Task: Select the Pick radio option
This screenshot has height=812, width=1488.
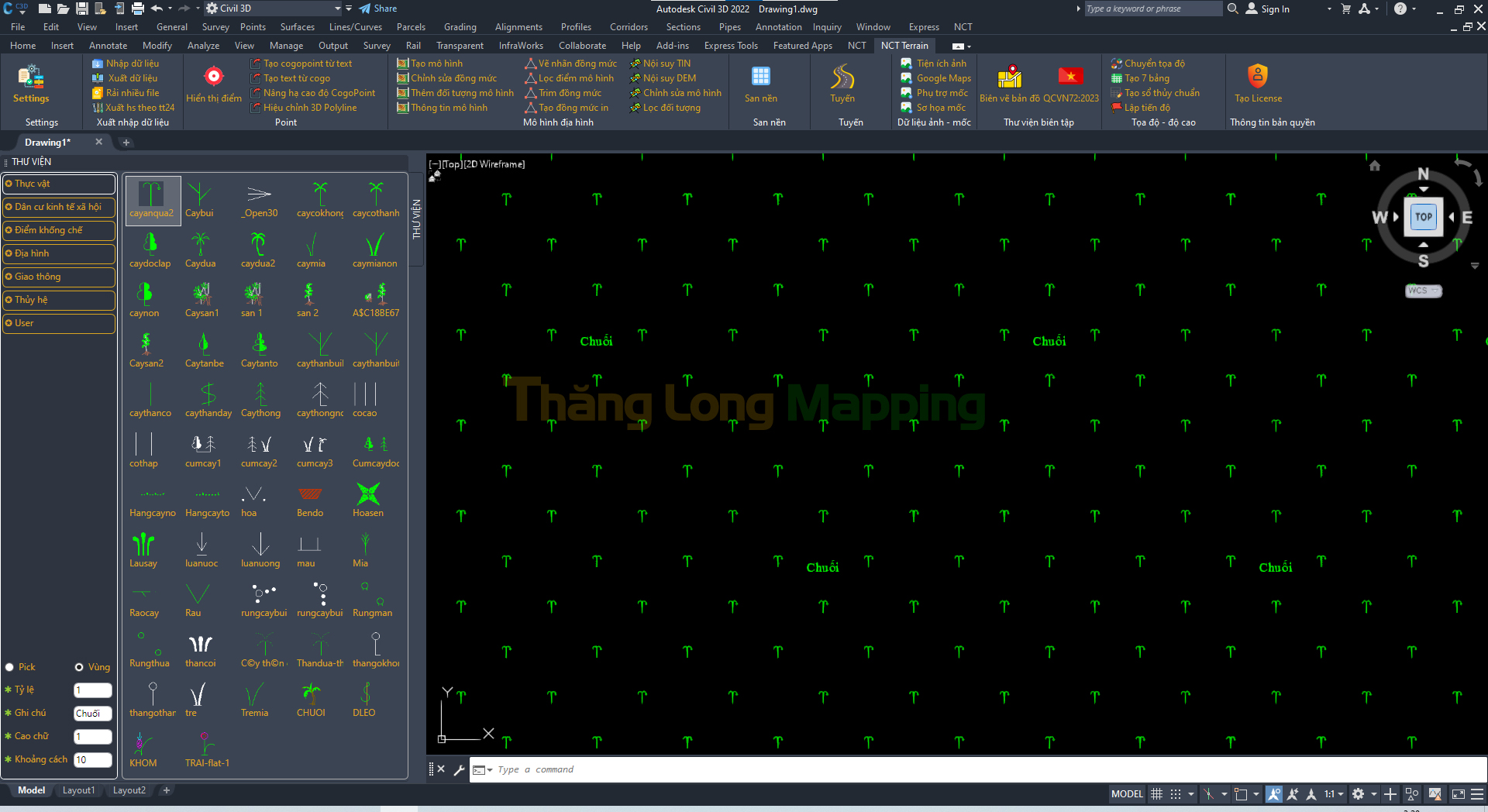Action: [10, 667]
